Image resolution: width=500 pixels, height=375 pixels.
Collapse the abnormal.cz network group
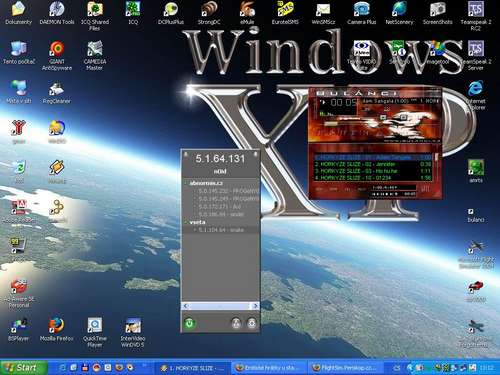coord(186,183)
